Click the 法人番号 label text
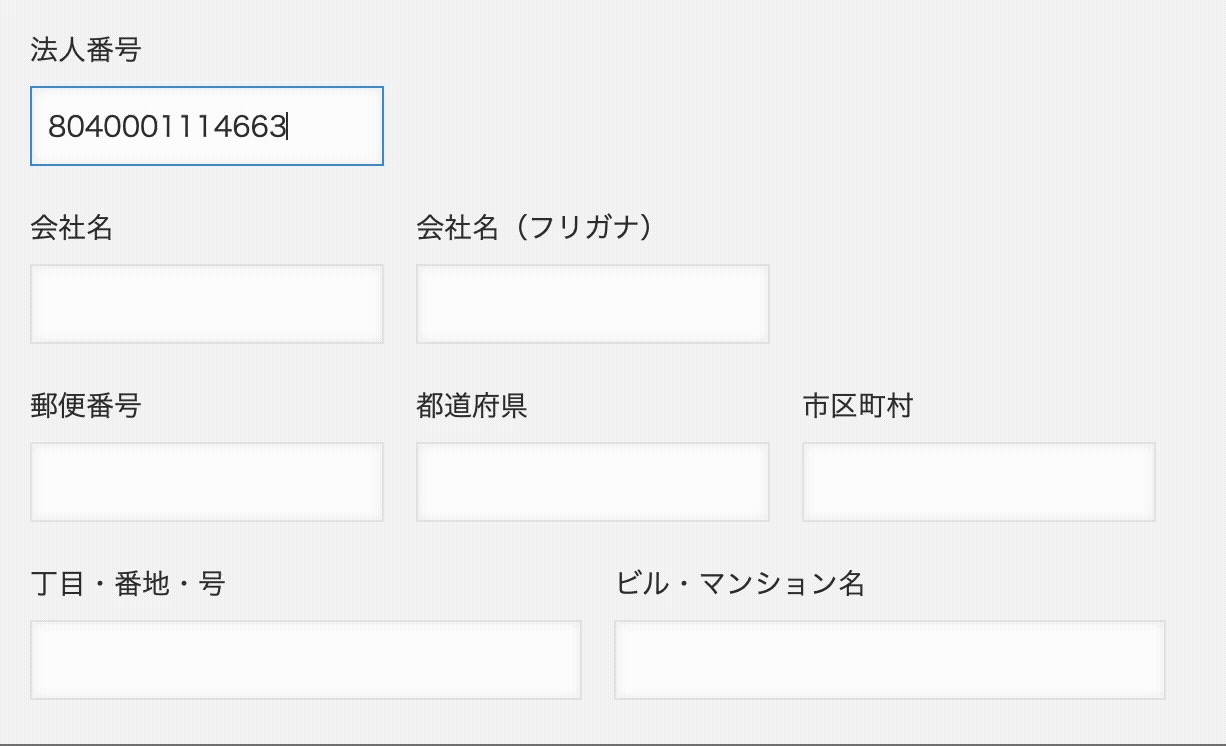This screenshot has width=1226, height=746. pyautogui.click(x=85, y=50)
